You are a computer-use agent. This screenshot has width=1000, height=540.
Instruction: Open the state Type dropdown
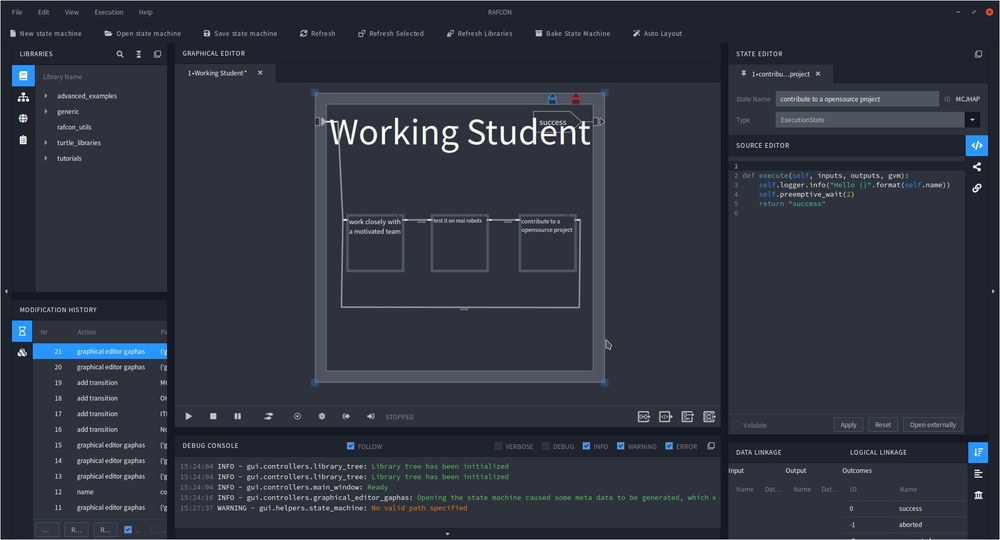(x=972, y=120)
